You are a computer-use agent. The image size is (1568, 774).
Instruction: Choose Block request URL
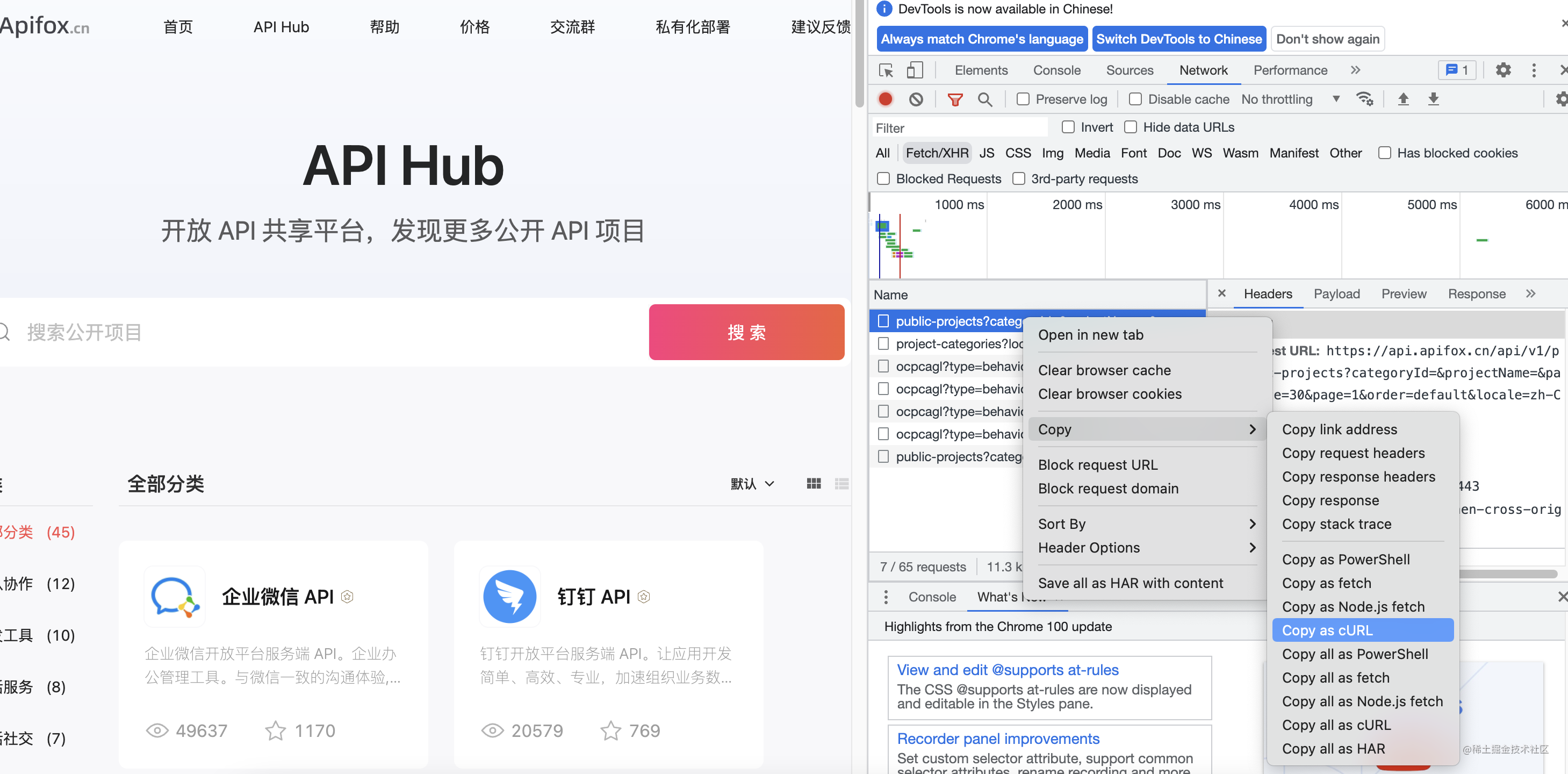[1147, 464]
